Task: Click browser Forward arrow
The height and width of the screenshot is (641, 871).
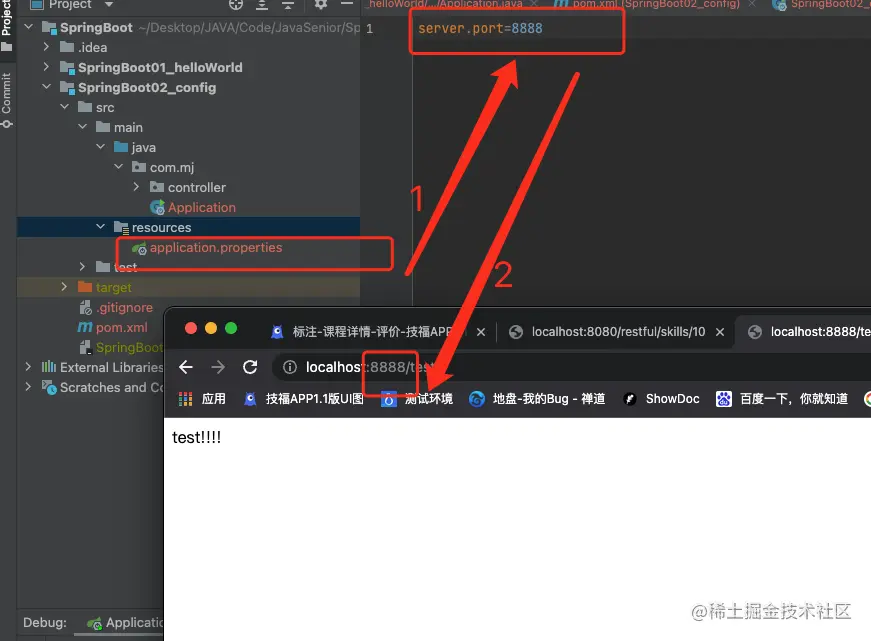Action: pos(218,367)
